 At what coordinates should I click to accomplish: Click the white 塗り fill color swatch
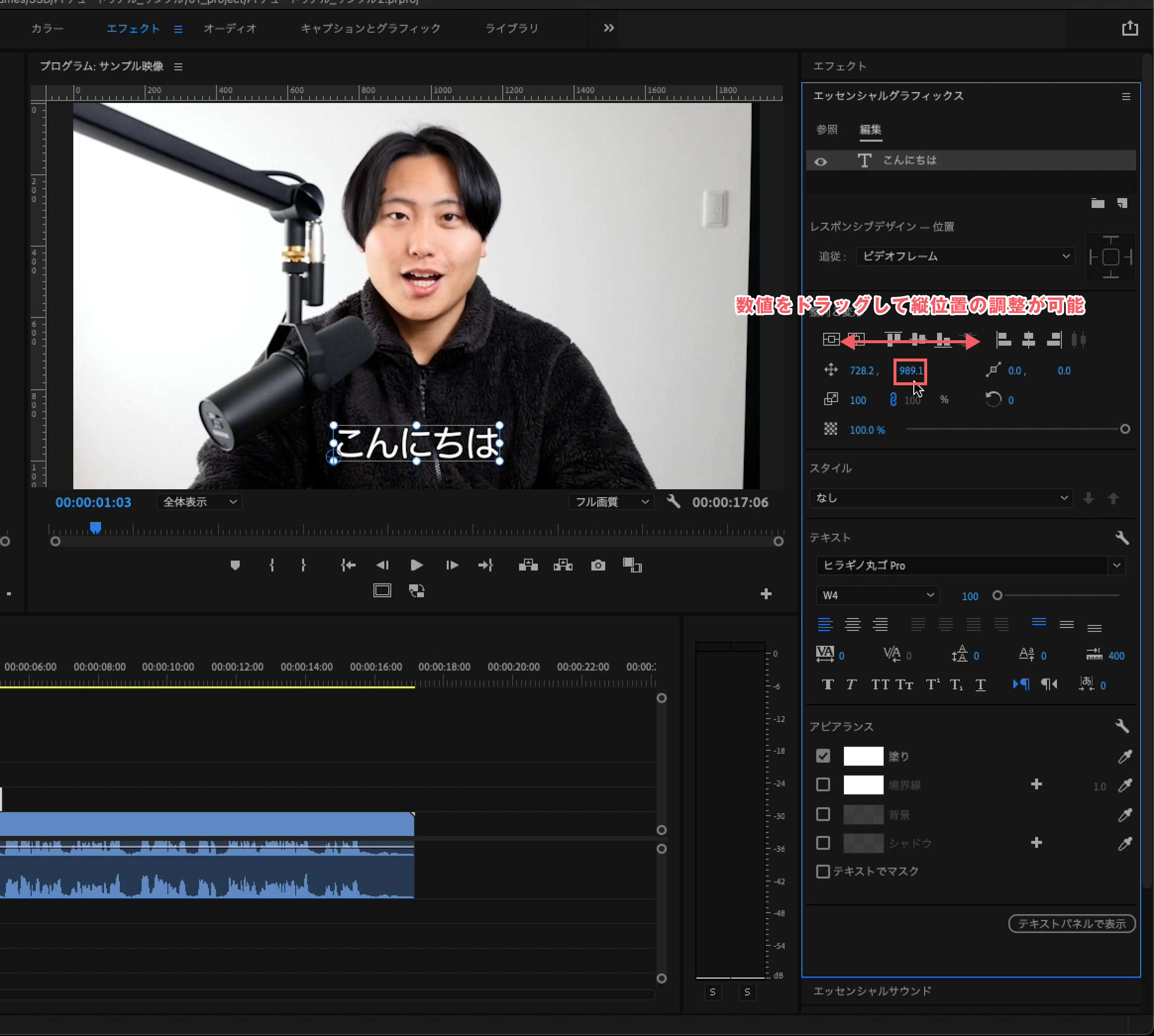[x=863, y=756]
